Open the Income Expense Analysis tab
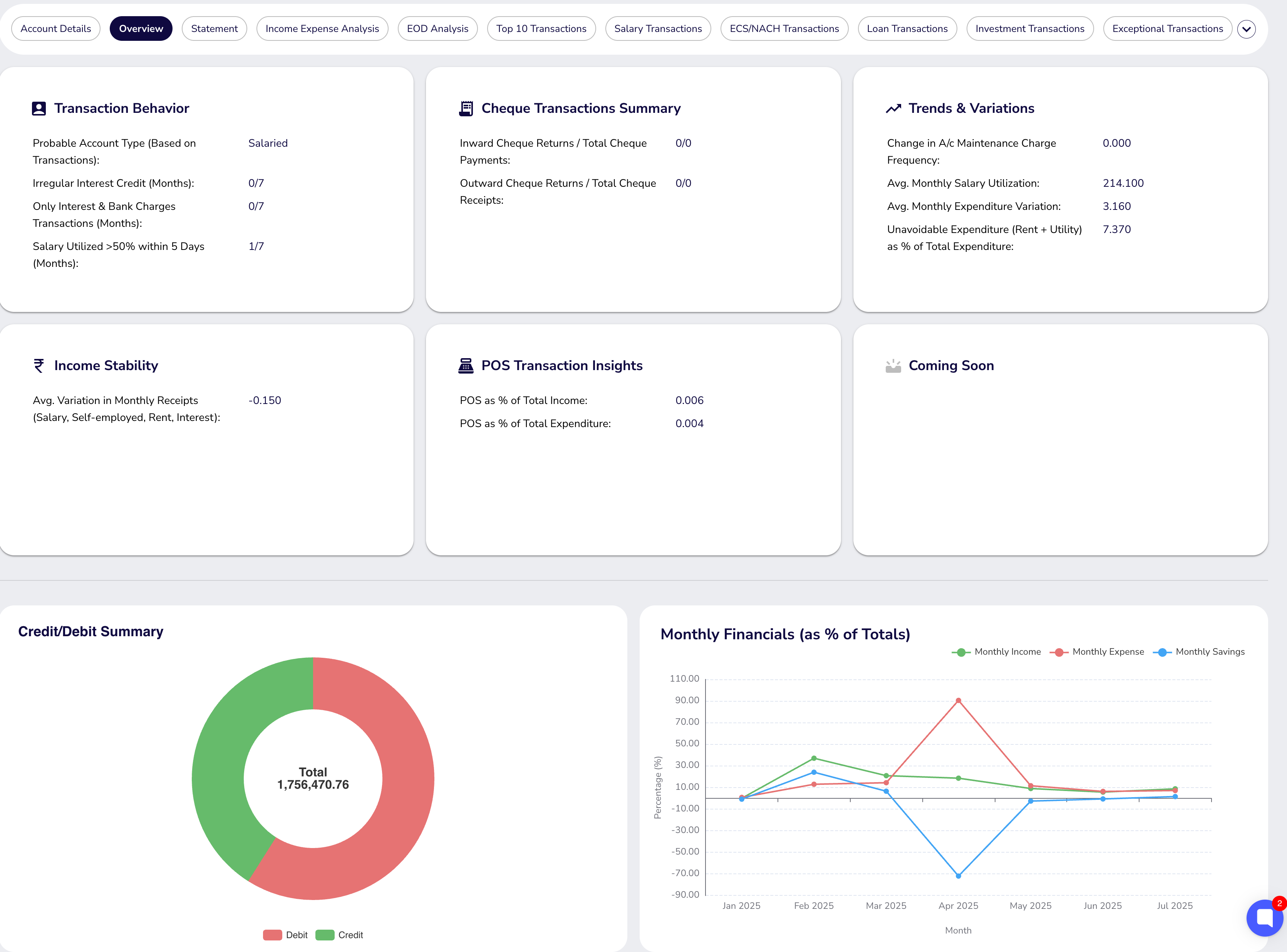 [x=322, y=29]
